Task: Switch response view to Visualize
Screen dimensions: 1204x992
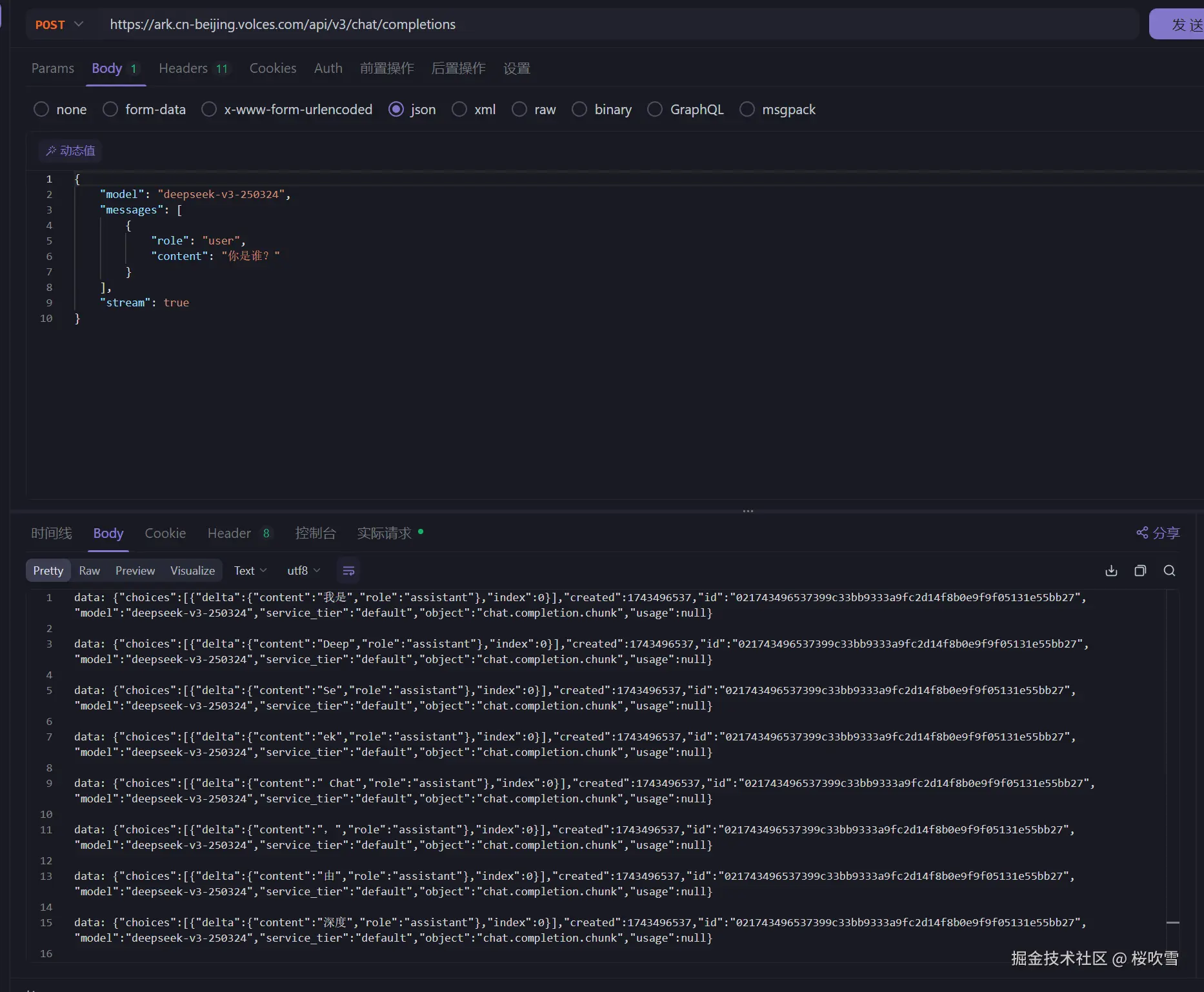Action: 193,571
